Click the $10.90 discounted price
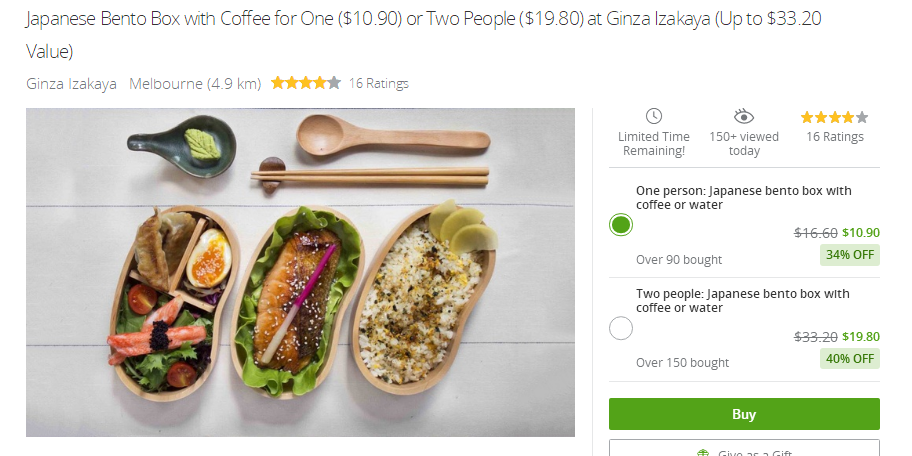Screen dimensions: 912x456 pyautogui.click(x=861, y=233)
